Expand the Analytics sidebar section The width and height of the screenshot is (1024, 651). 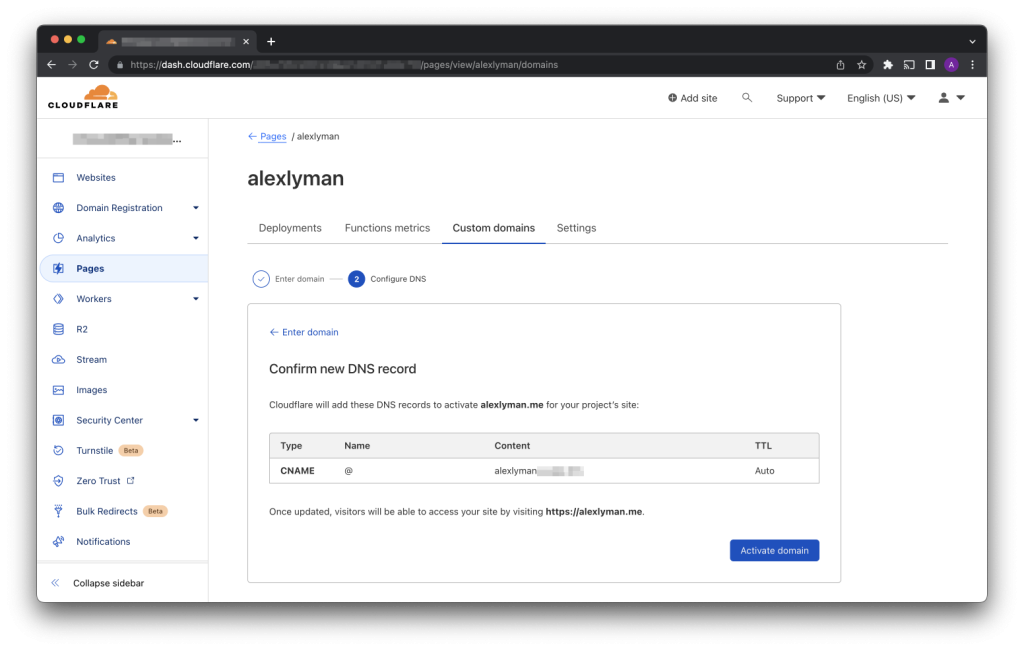pyautogui.click(x=196, y=238)
